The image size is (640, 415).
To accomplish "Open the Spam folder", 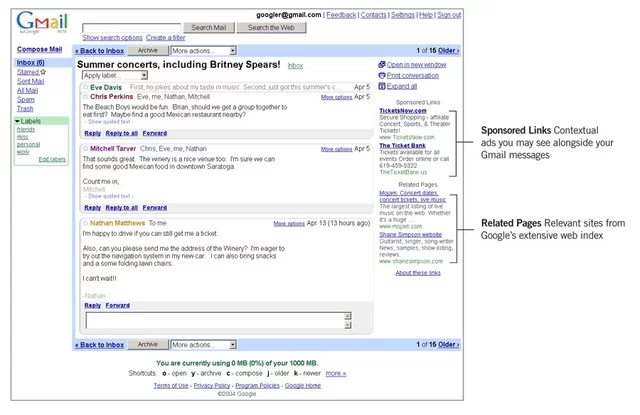I will tap(25, 100).
